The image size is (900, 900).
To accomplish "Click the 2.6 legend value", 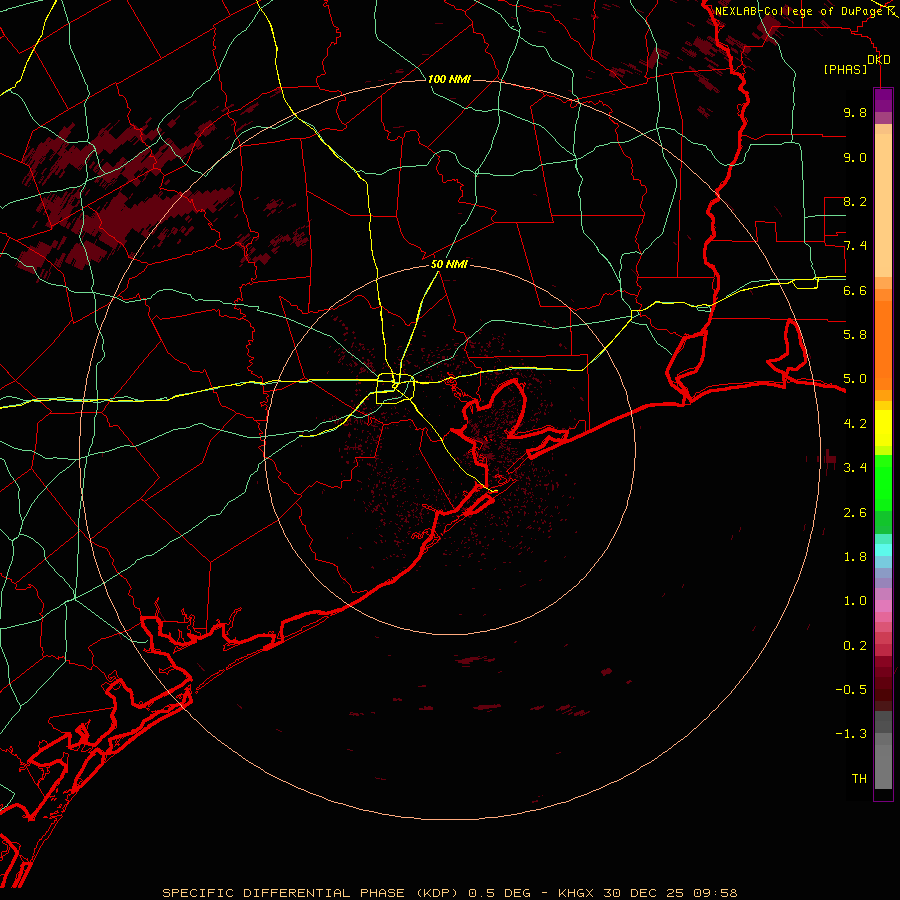I will click(855, 513).
